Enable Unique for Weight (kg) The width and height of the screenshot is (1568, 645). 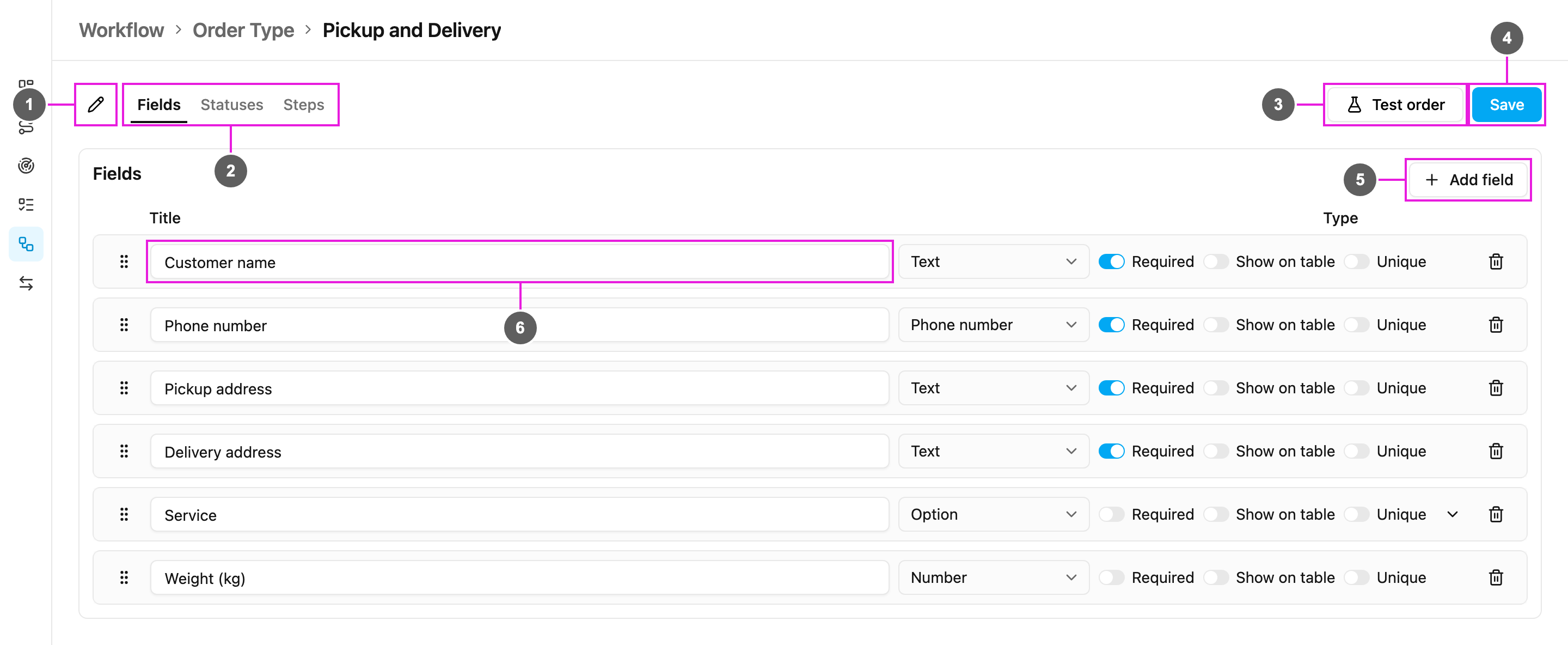click(1356, 577)
